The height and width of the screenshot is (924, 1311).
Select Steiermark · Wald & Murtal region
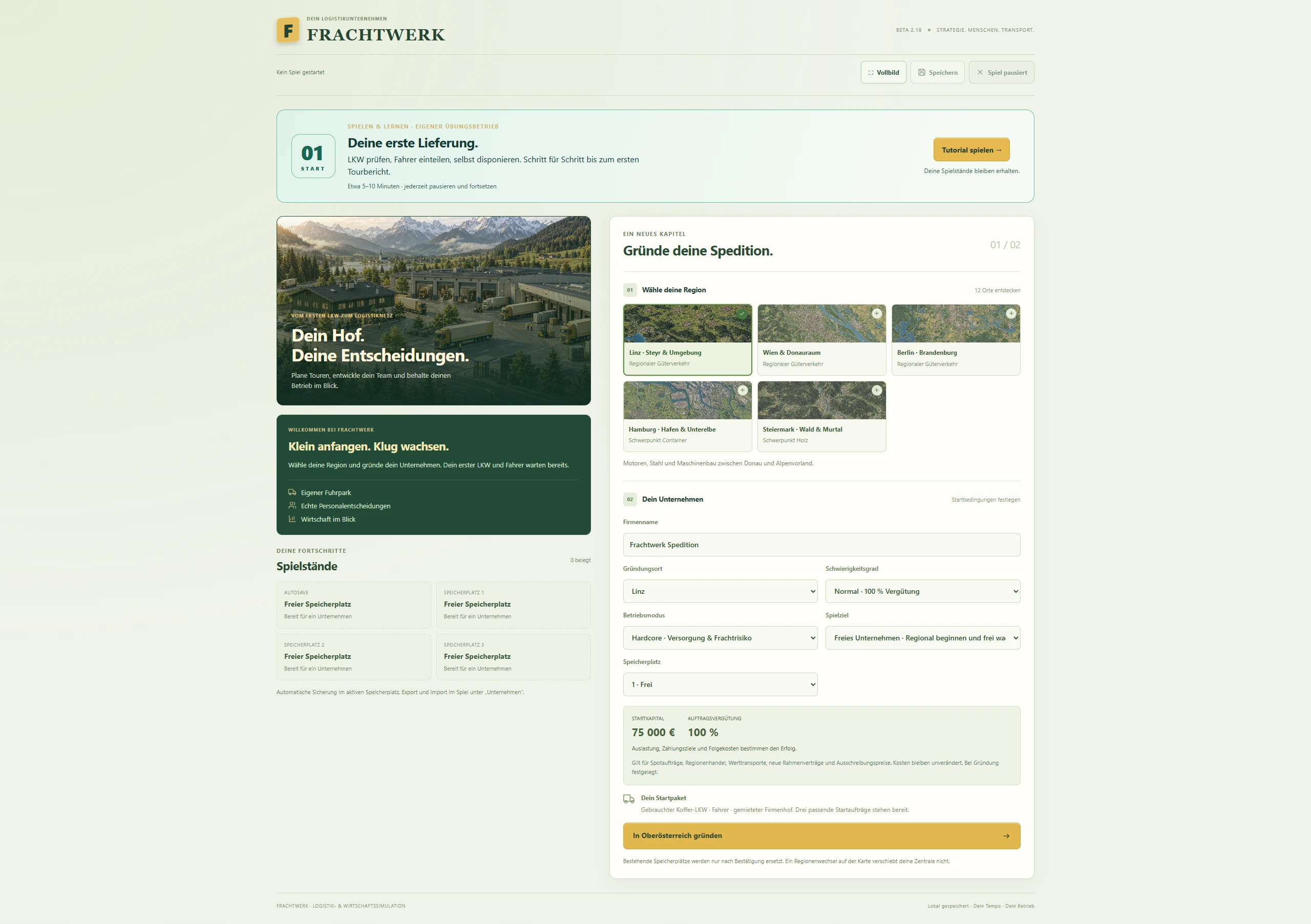click(x=821, y=417)
